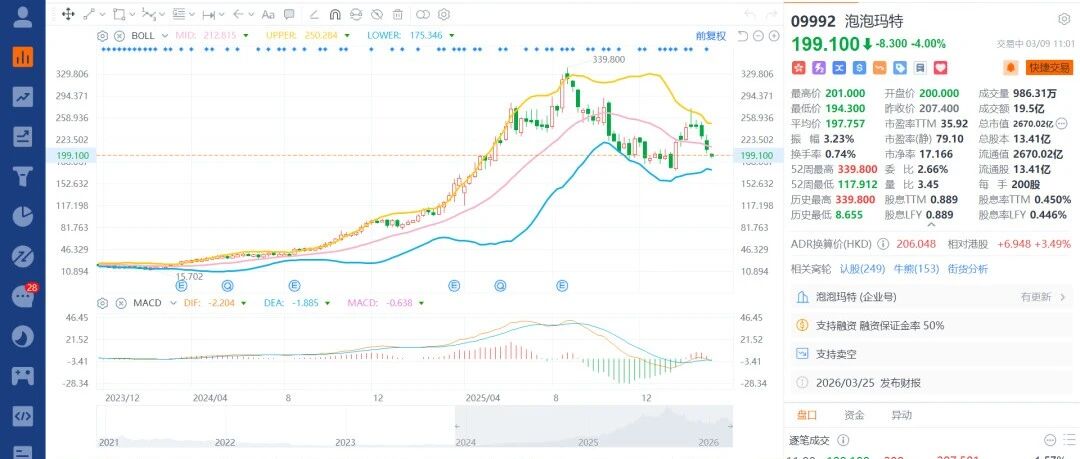Remove the BOLL indicator with X icon

119,36
